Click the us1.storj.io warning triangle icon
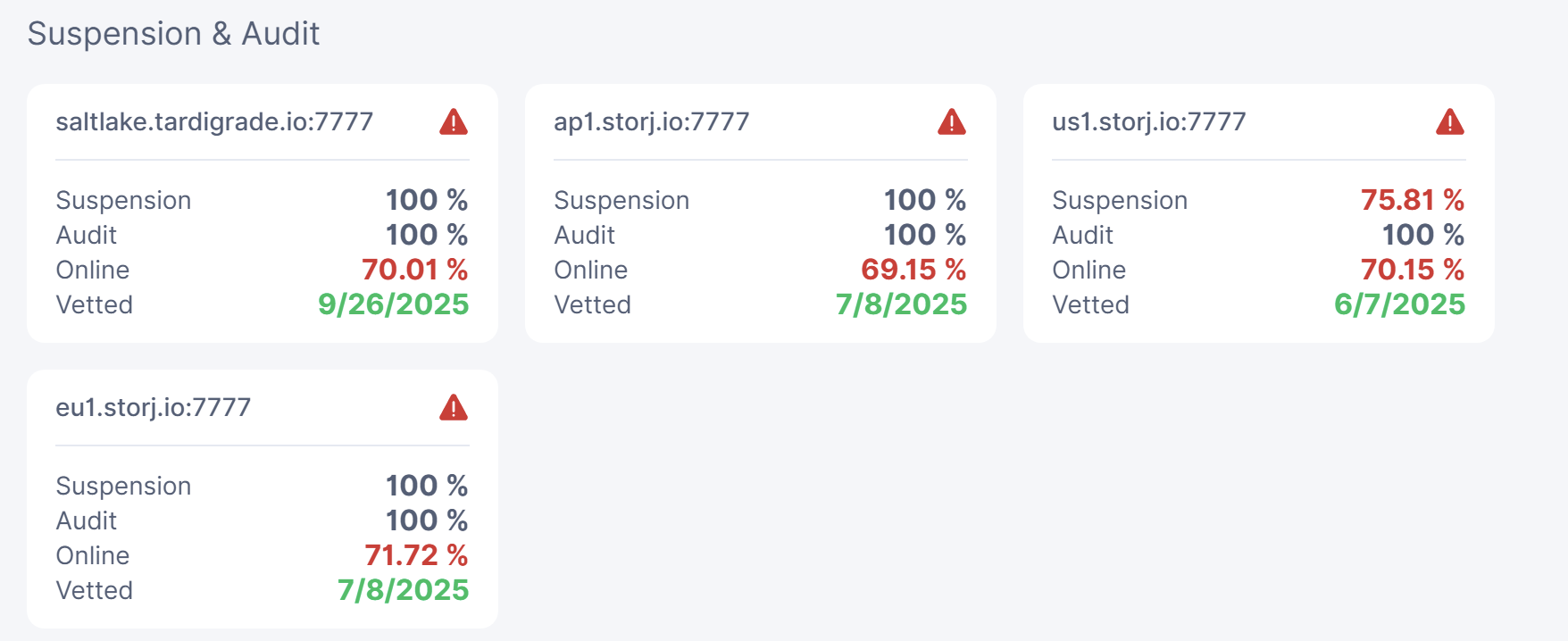 coord(1450,122)
